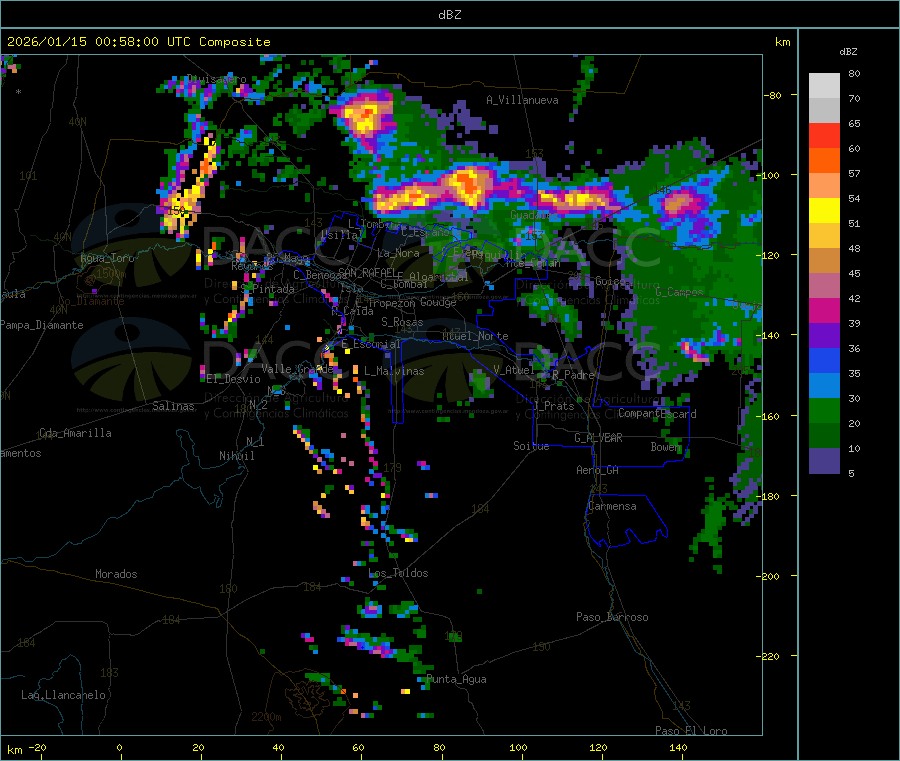This screenshot has height=761, width=900.
Task: Click the A_Villanueva map label
Action: pos(522,100)
